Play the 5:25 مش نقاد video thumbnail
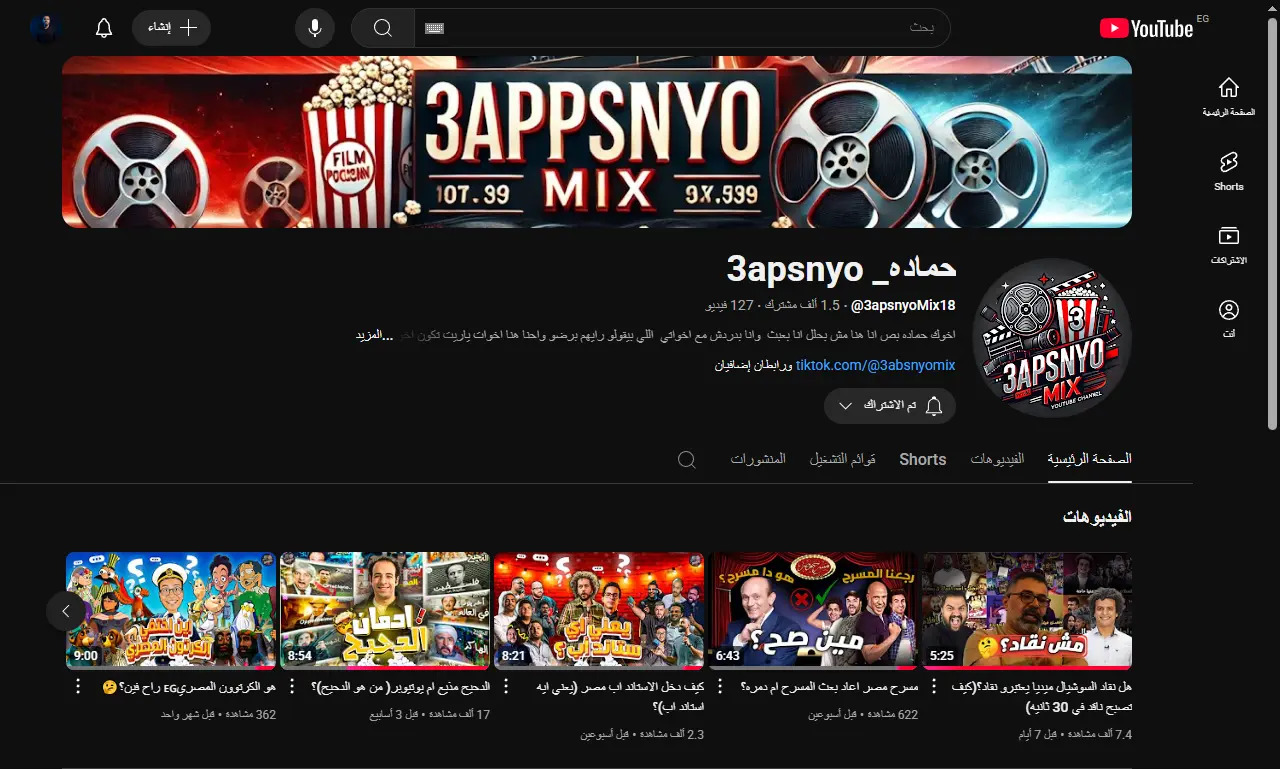This screenshot has height=769, width=1280. 1027,610
